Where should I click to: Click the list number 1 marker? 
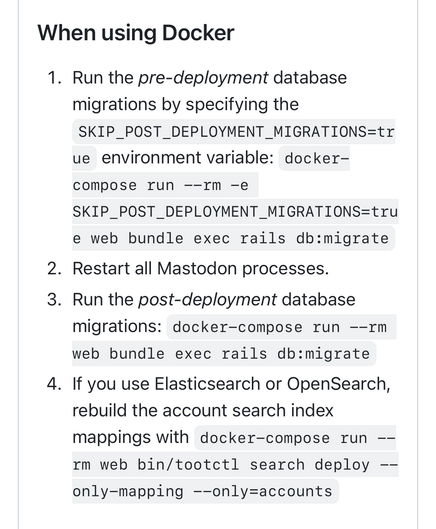[54, 78]
